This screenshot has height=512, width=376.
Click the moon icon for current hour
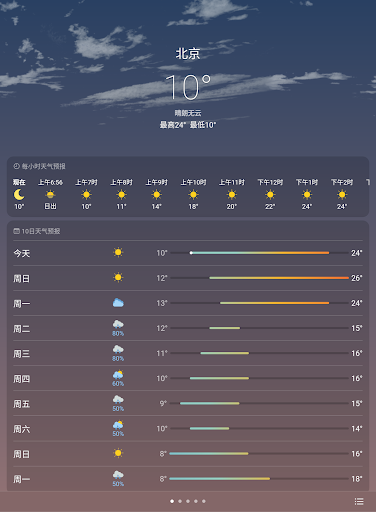pos(19,194)
